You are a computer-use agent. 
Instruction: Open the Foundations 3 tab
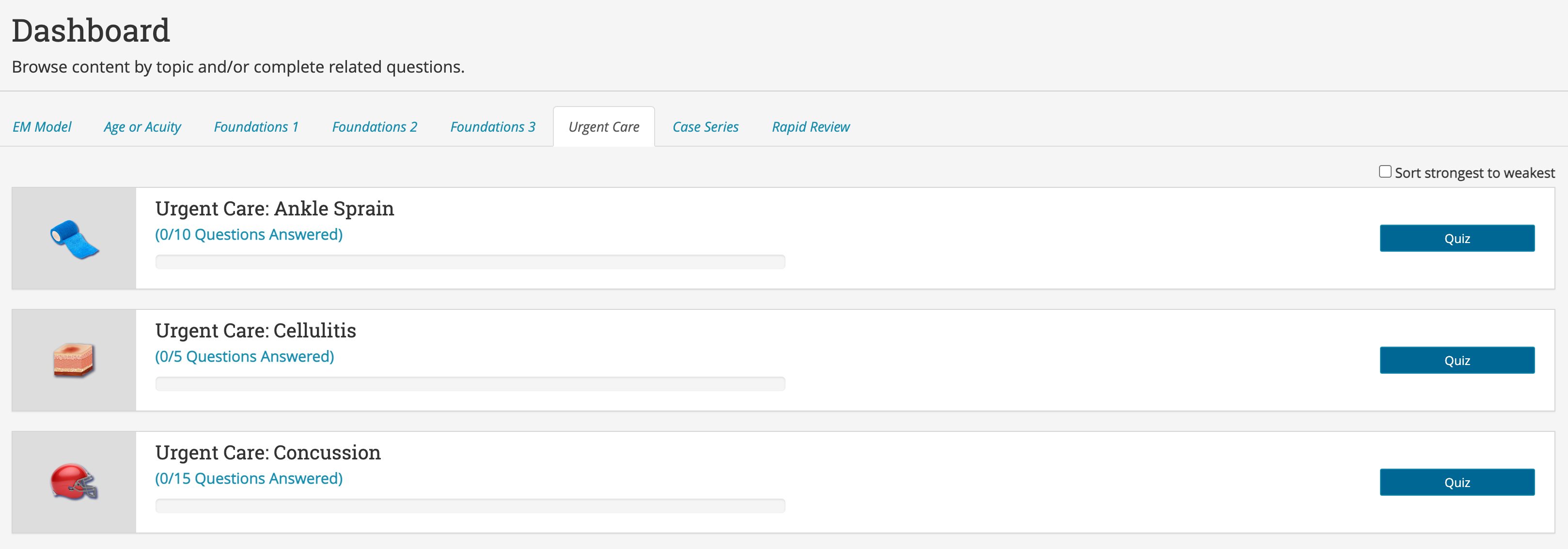tap(492, 126)
